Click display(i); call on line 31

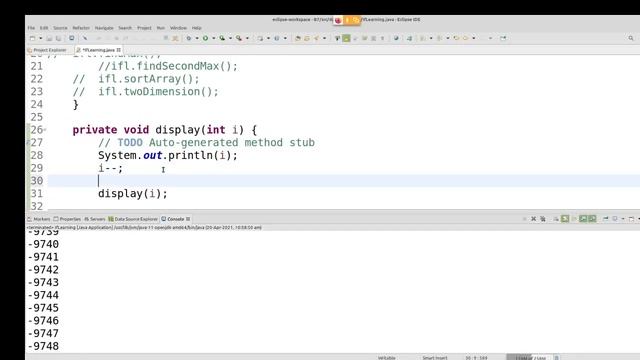point(133,193)
